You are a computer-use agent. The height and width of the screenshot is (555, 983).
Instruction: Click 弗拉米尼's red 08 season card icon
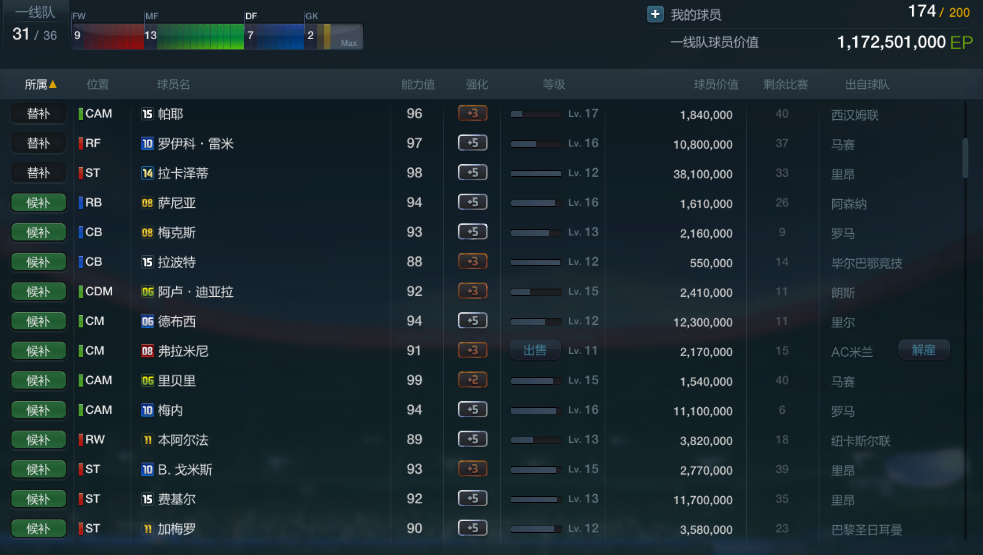click(x=147, y=351)
